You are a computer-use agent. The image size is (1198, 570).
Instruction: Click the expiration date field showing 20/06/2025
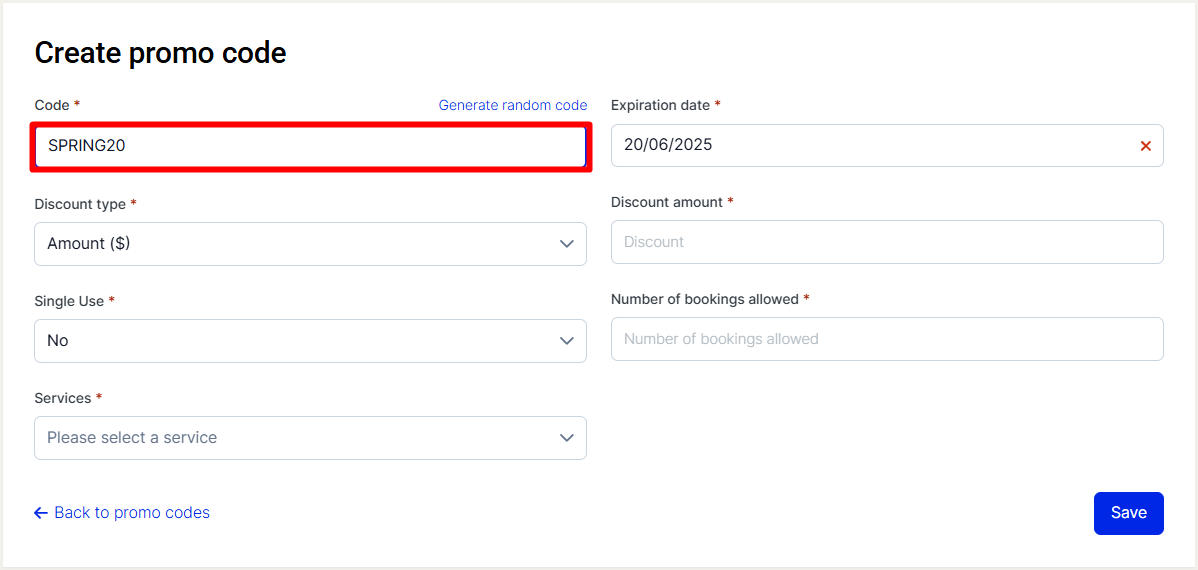pyautogui.click(x=887, y=145)
